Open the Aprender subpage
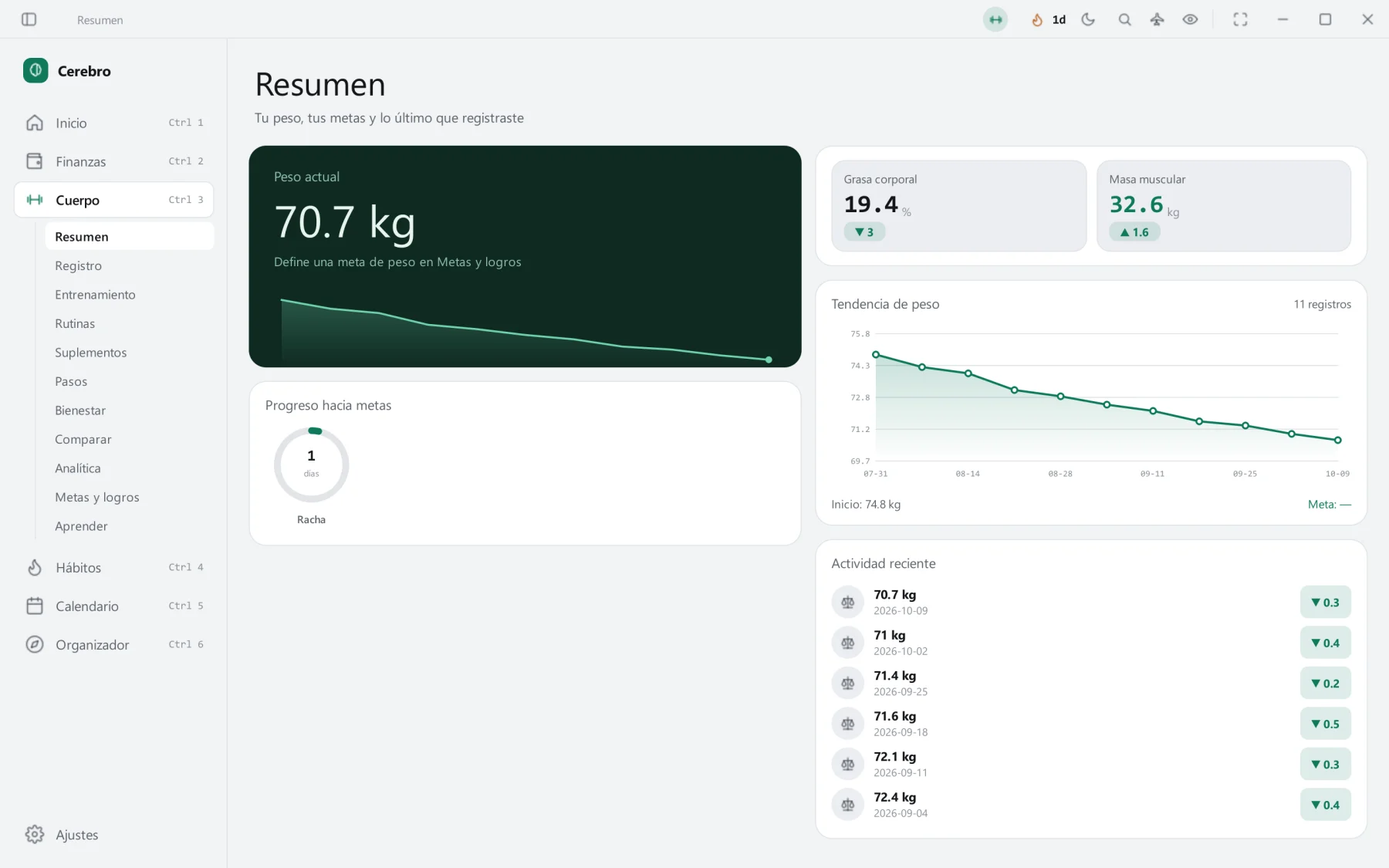Screen dimensions: 1389x868 129,525
